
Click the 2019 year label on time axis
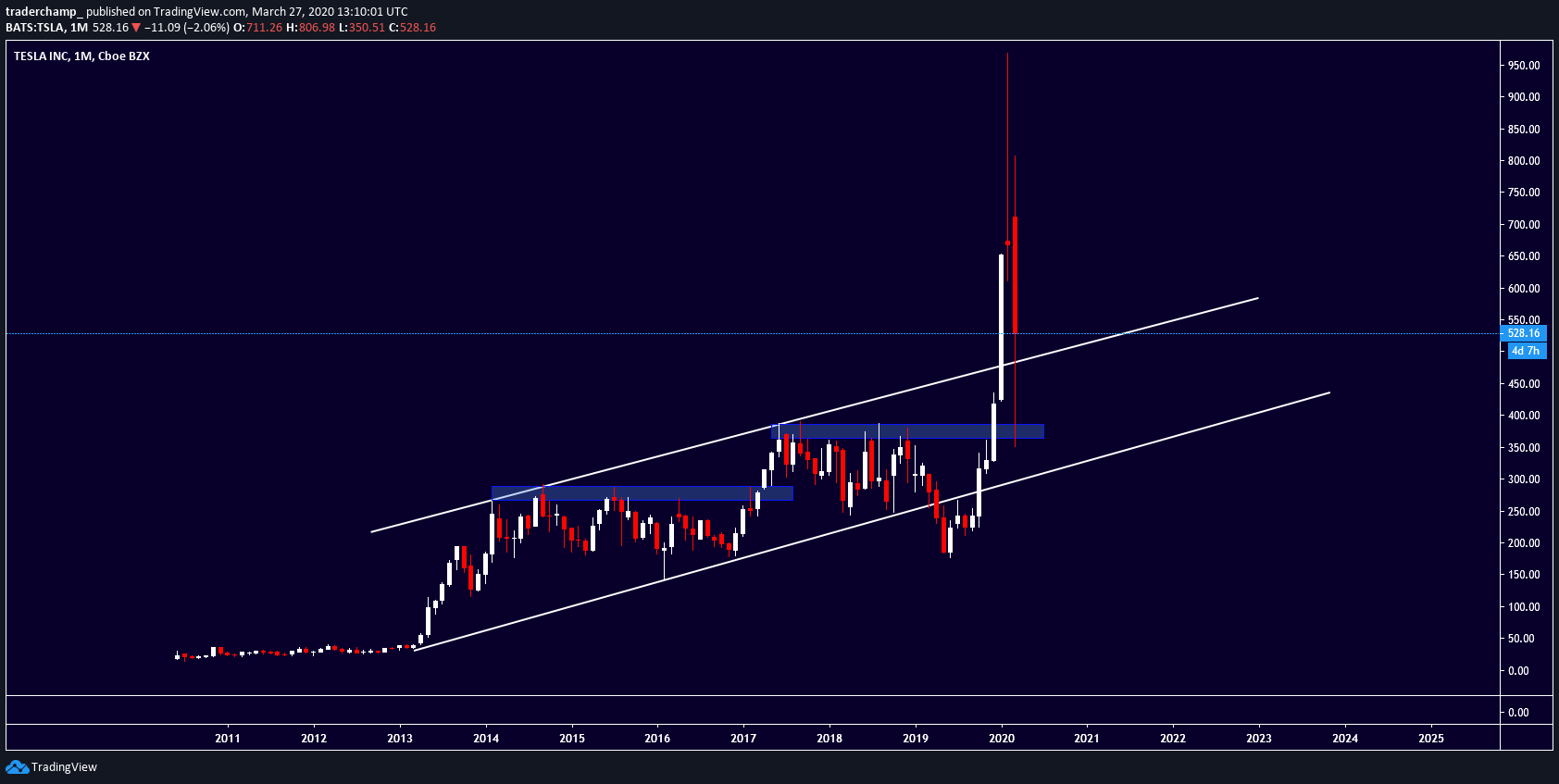click(x=916, y=739)
